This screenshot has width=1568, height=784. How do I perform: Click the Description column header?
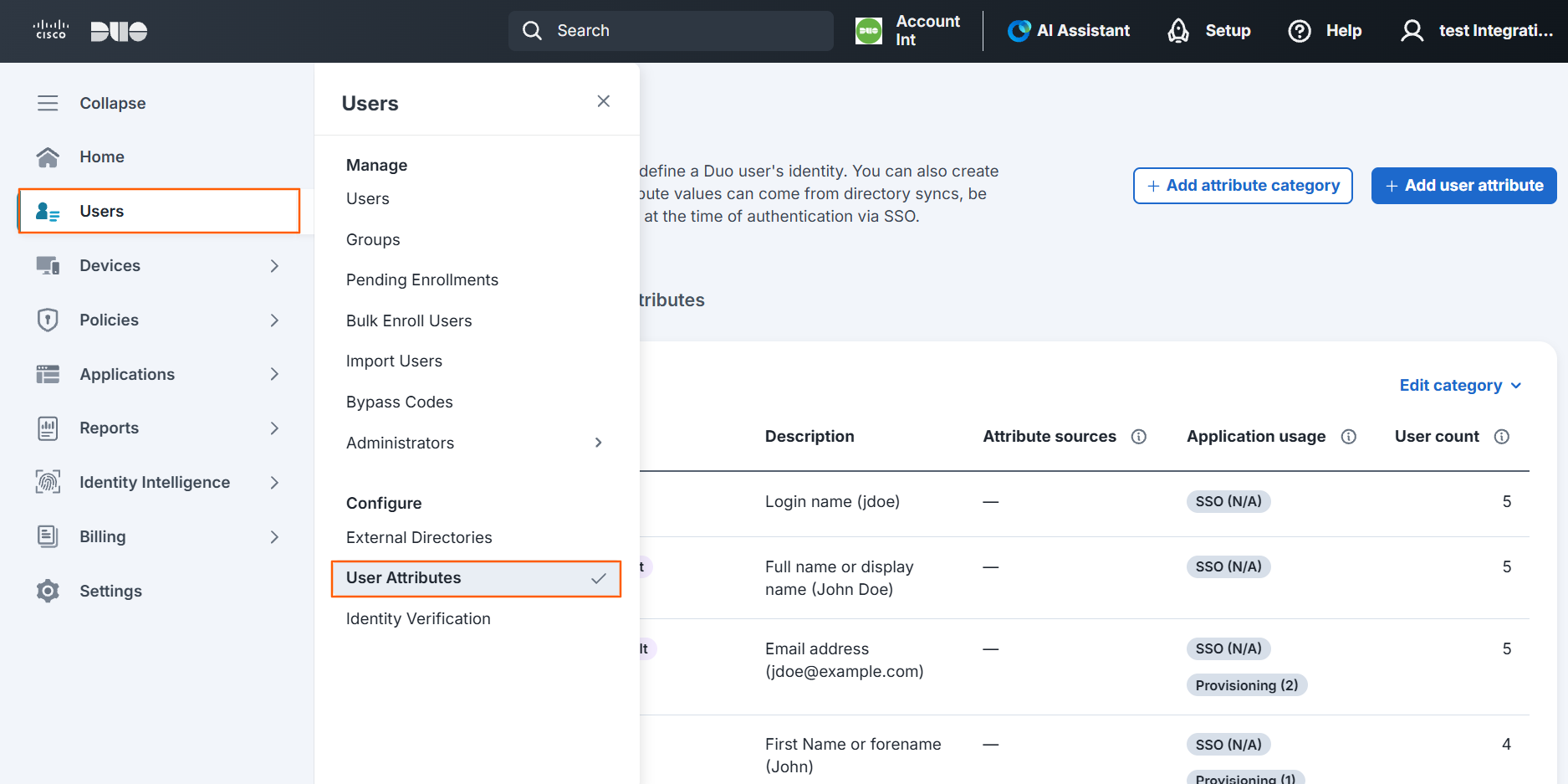810,437
